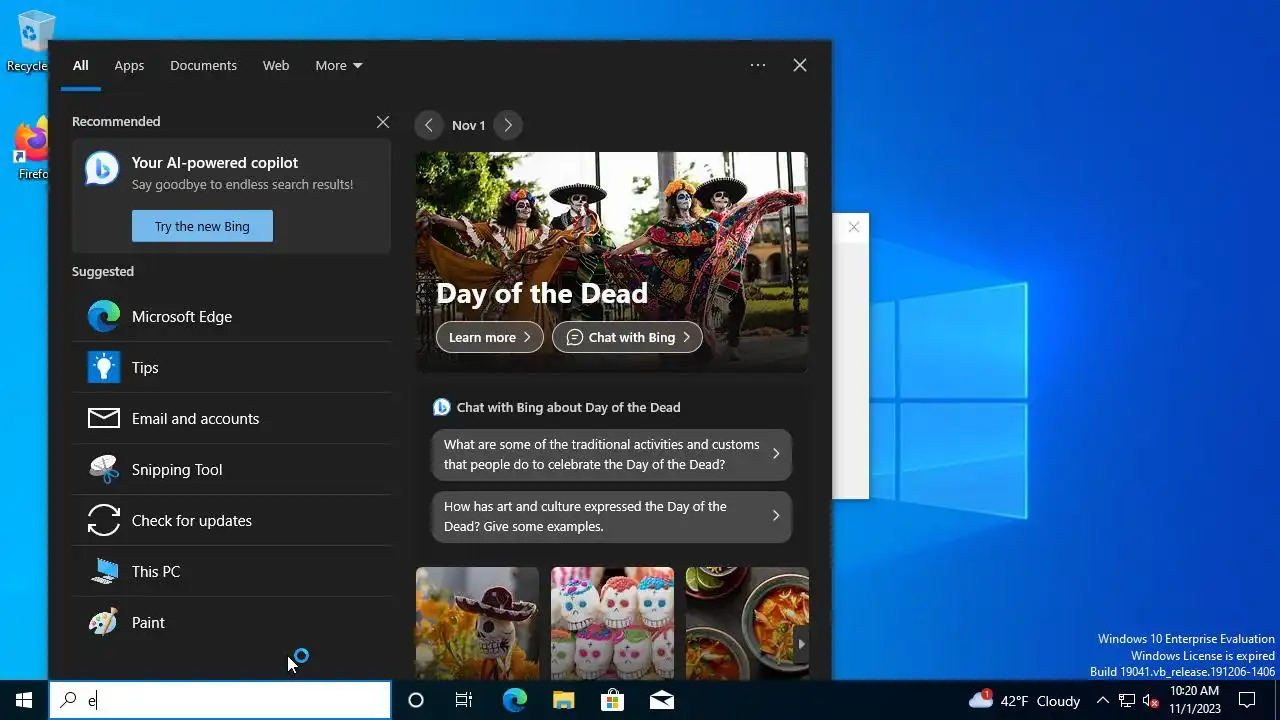Click Chat with Bing about Day of the Dead heading
Screen dimensions: 1280x720
[568, 407]
